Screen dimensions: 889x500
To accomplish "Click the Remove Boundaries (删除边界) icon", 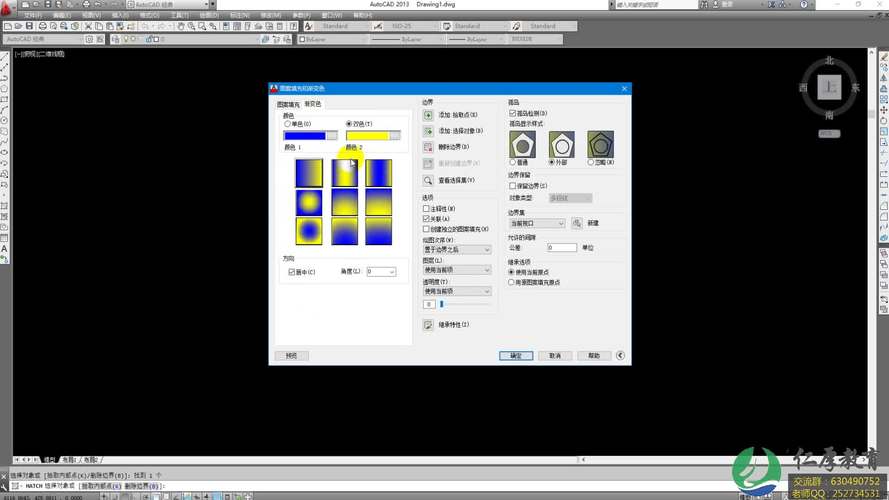I will [x=428, y=147].
